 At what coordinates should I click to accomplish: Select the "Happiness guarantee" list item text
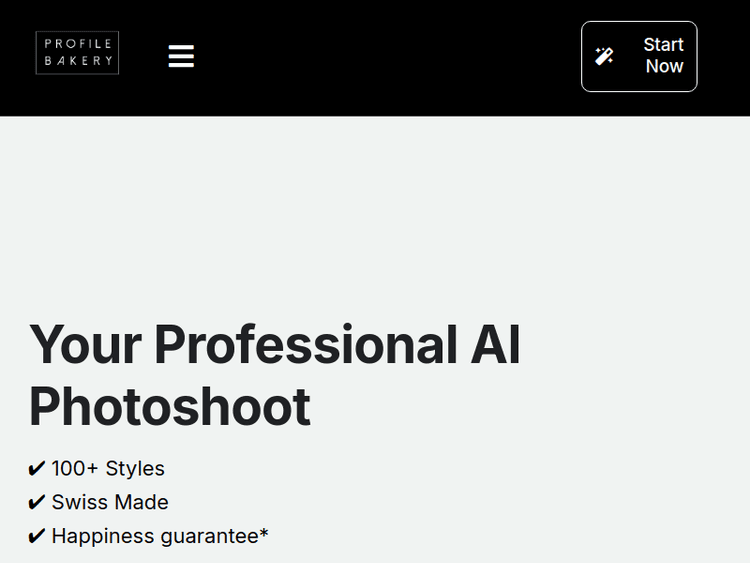click(x=155, y=537)
